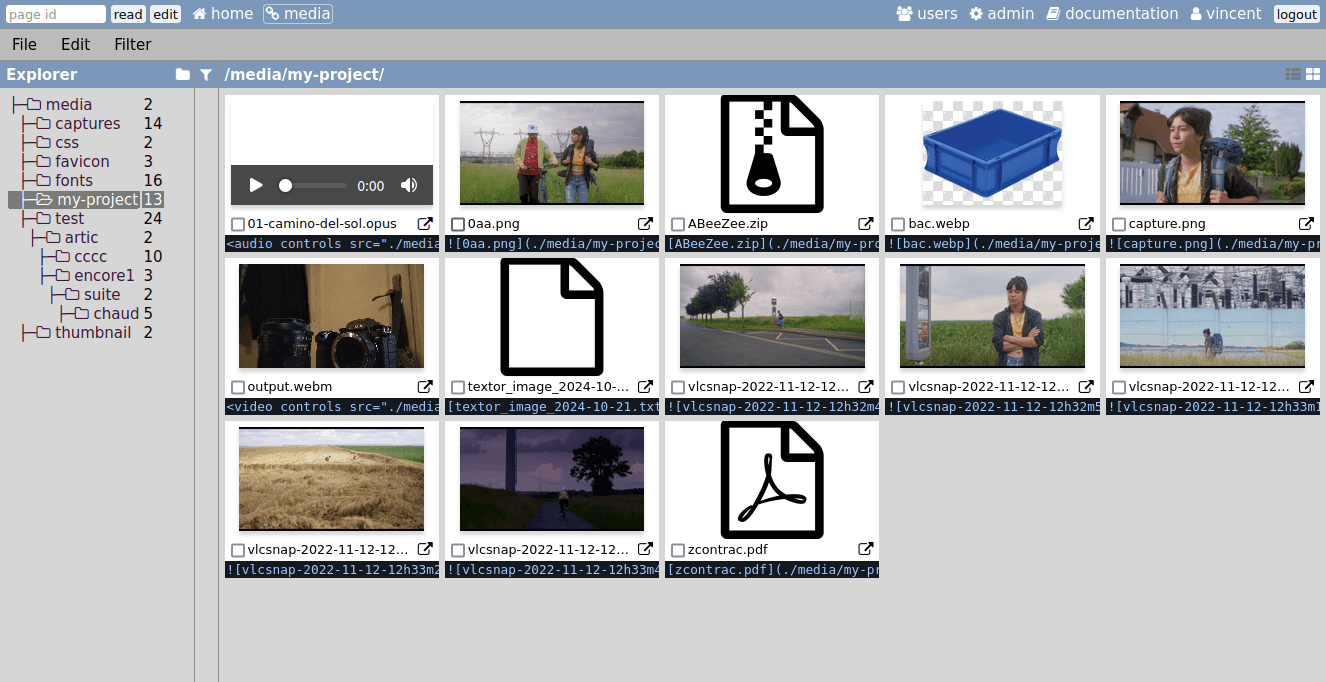Click the new folder icon in Explorer header
The height and width of the screenshot is (682, 1326).
pos(182,74)
